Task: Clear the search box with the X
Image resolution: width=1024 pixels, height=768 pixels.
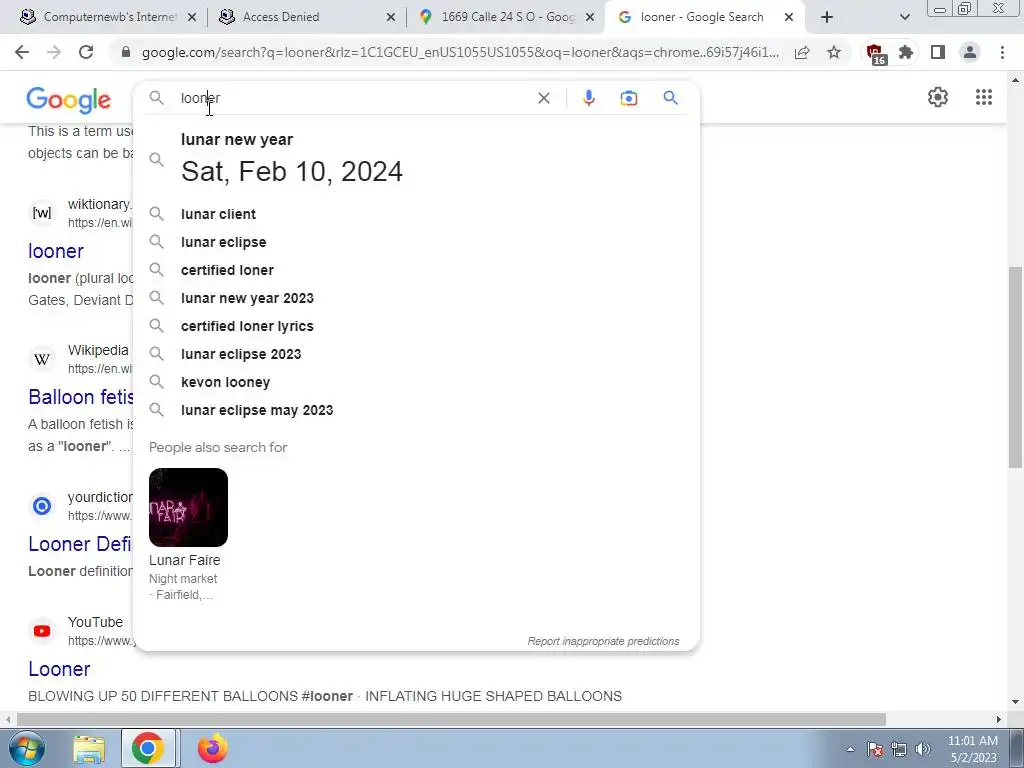Action: pyautogui.click(x=543, y=98)
